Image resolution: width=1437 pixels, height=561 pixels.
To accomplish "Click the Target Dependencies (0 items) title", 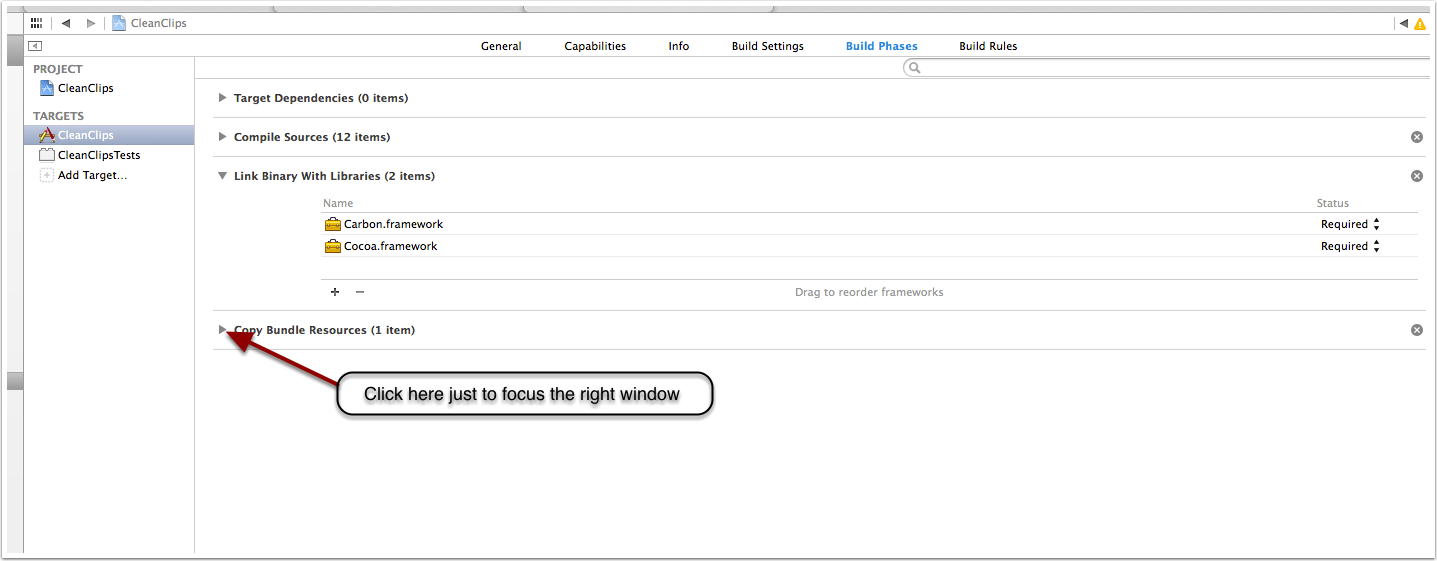I will click(x=321, y=98).
